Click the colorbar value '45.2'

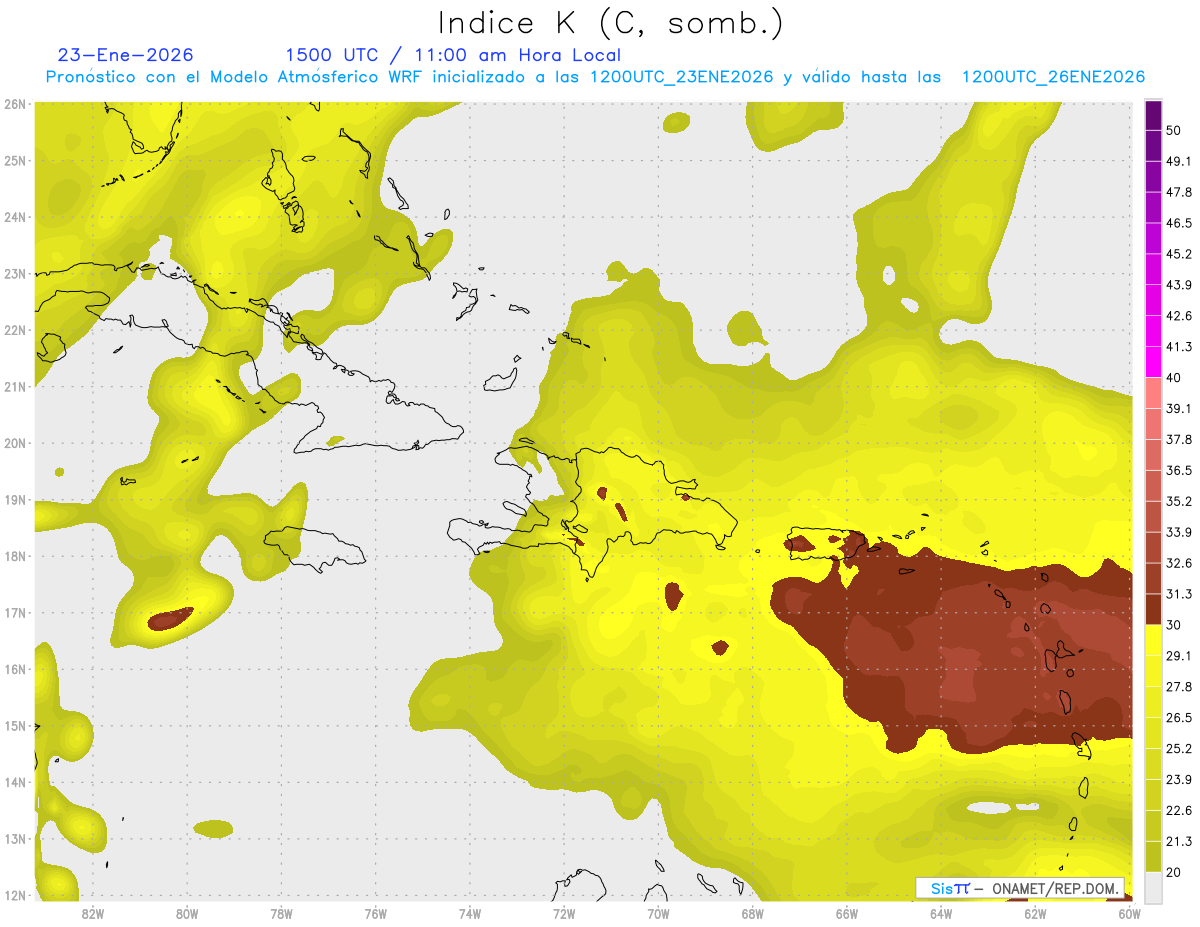point(1178,254)
